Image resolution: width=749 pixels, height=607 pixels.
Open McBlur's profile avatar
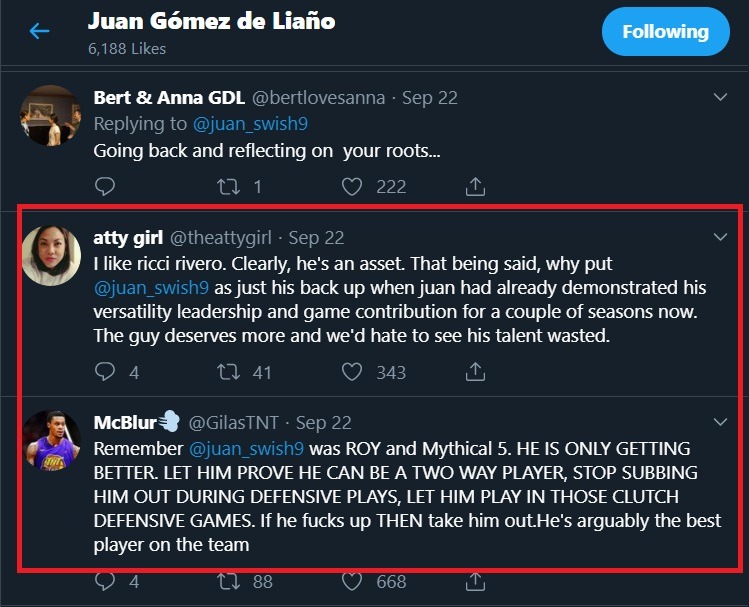click(x=50, y=441)
